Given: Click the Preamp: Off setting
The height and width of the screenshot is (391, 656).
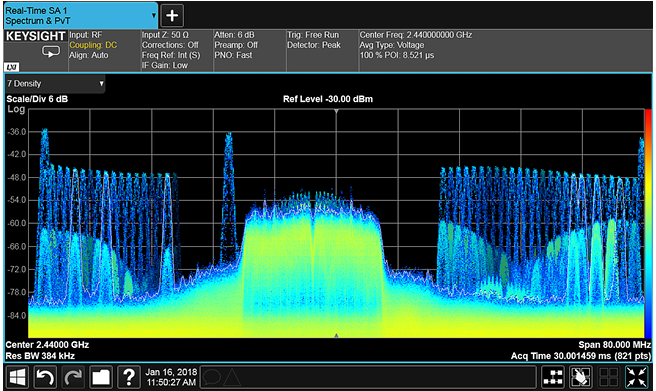Looking at the screenshot, I should pos(236,45).
